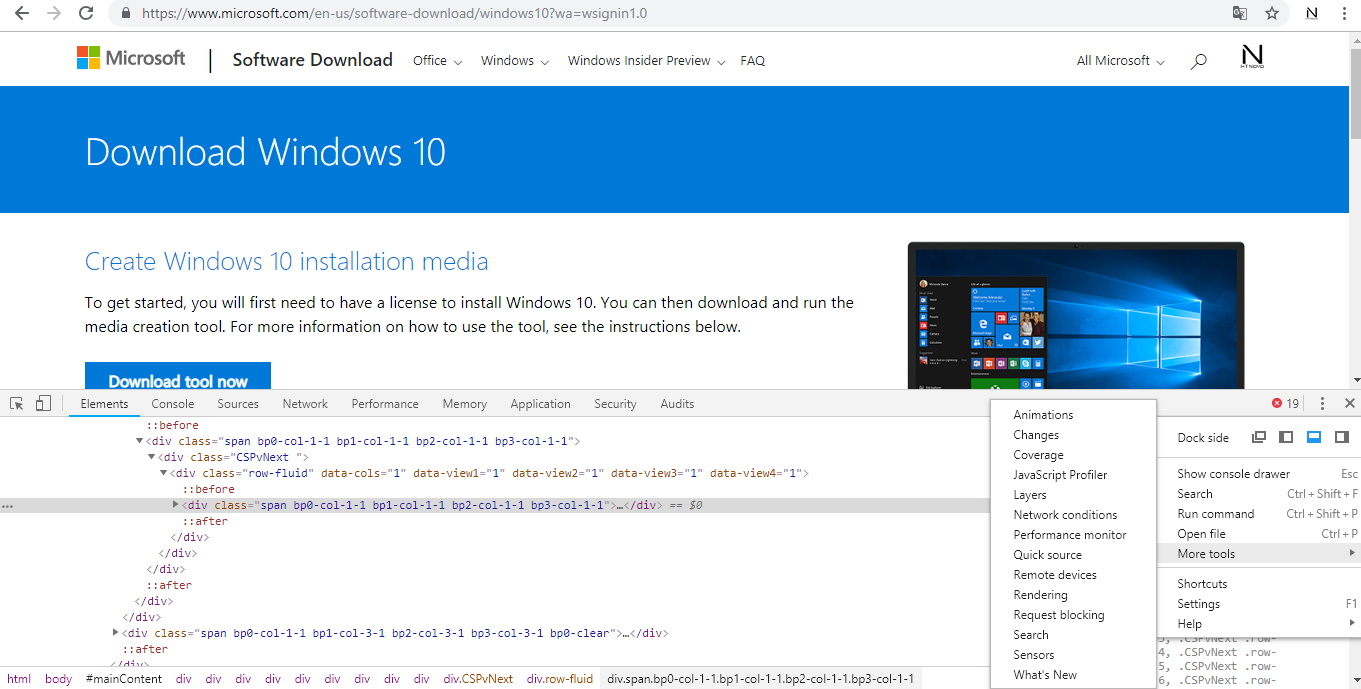Bookmark page with the star icon
The width and height of the screenshot is (1361, 689).
coord(1272,14)
